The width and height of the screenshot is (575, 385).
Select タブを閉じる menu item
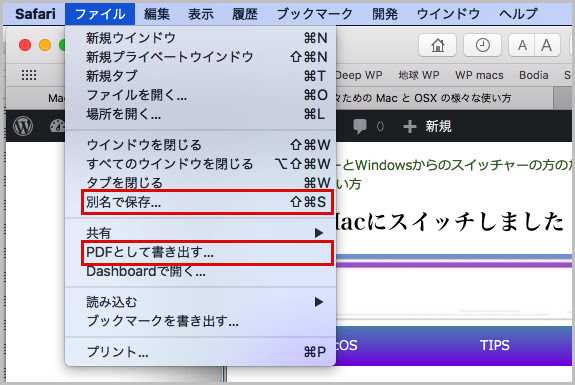200,182
